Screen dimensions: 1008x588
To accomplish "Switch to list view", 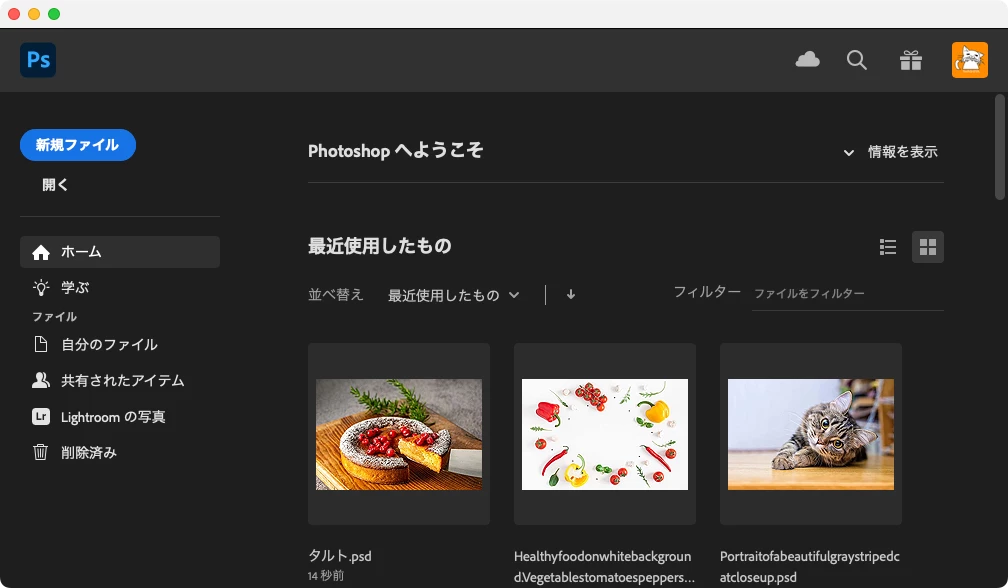I will click(888, 247).
